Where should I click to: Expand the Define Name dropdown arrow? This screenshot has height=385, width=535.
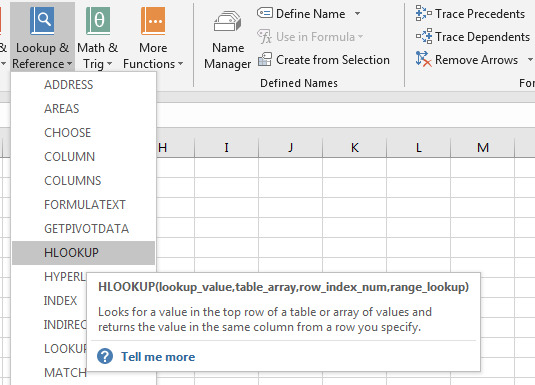pyautogui.click(x=357, y=14)
